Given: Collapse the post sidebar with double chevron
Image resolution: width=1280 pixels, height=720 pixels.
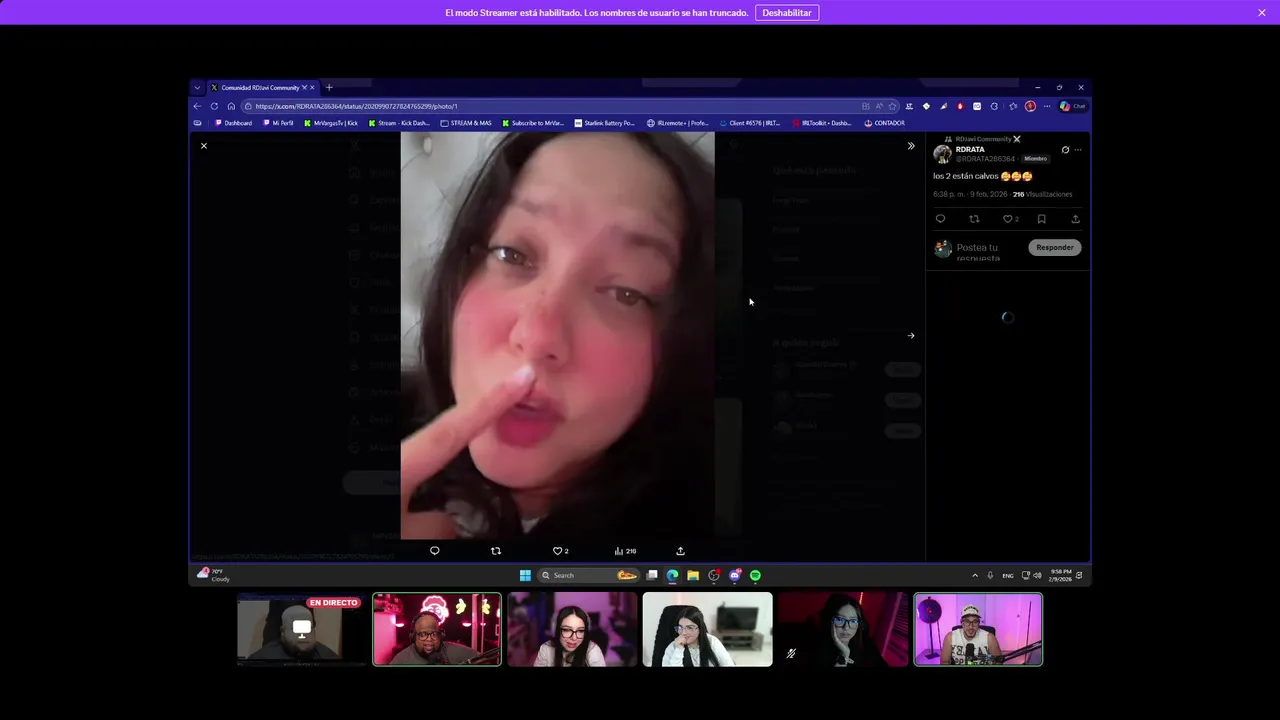Looking at the screenshot, I should tap(911, 146).
